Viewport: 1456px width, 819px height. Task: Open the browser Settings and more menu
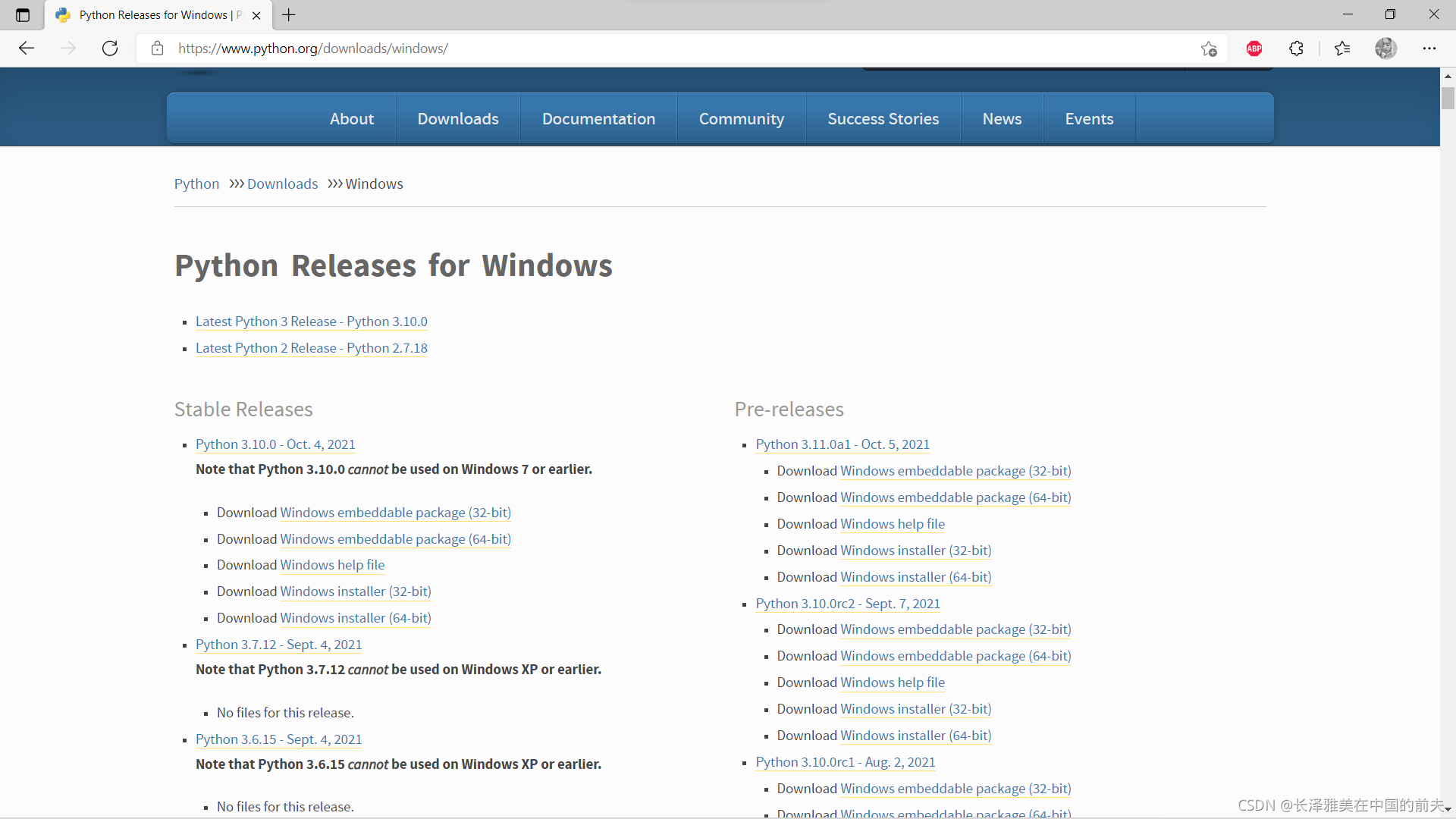click(x=1429, y=49)
